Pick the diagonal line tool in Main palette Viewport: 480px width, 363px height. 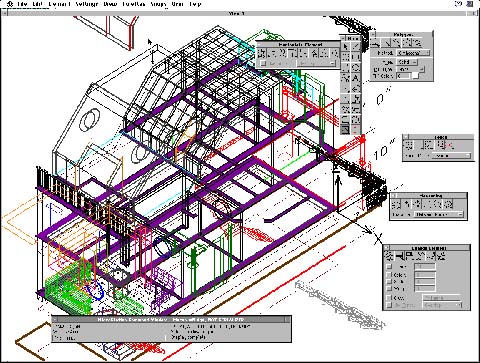point(355,46)
